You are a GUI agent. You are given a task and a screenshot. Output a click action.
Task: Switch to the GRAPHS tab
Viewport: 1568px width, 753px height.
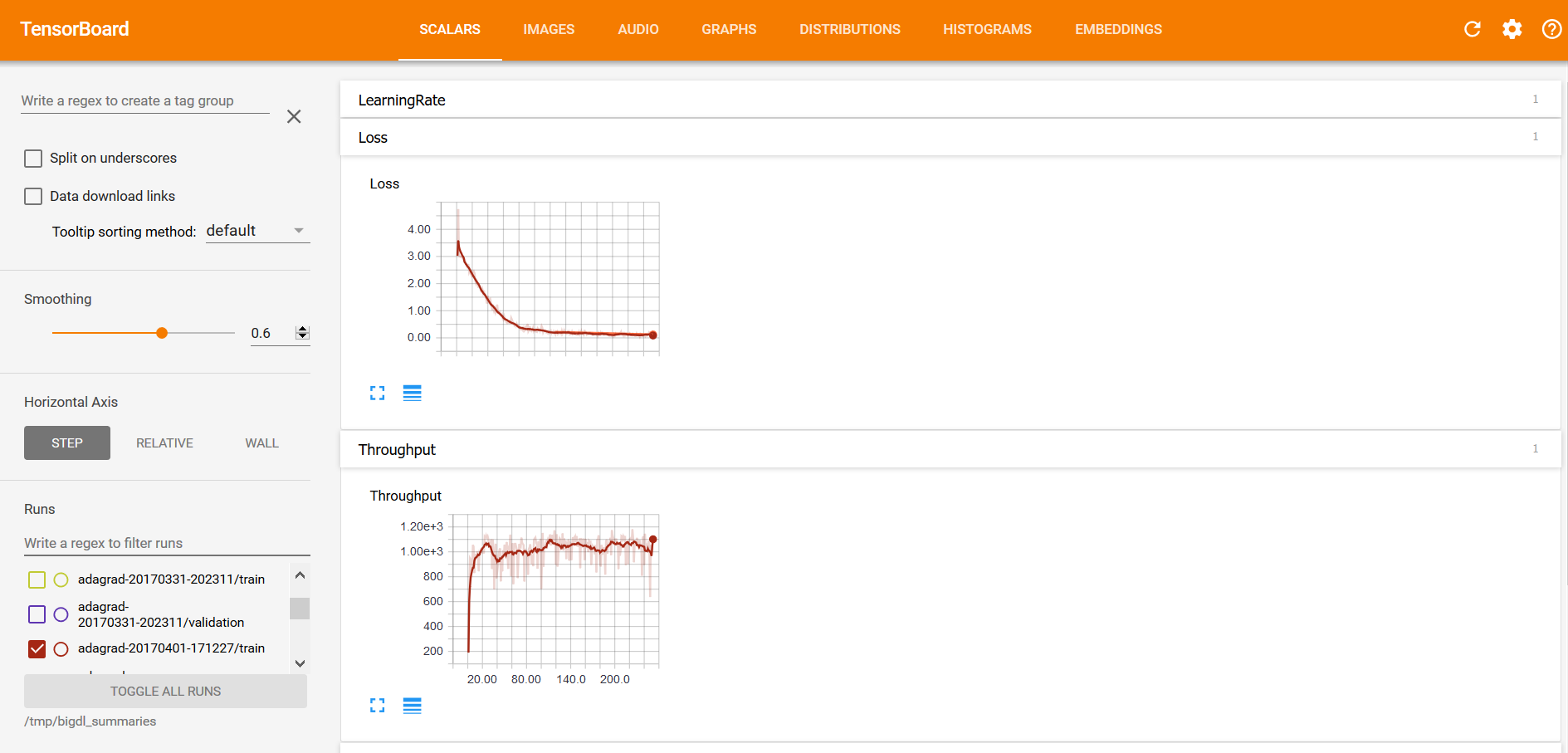coord(729,30)
